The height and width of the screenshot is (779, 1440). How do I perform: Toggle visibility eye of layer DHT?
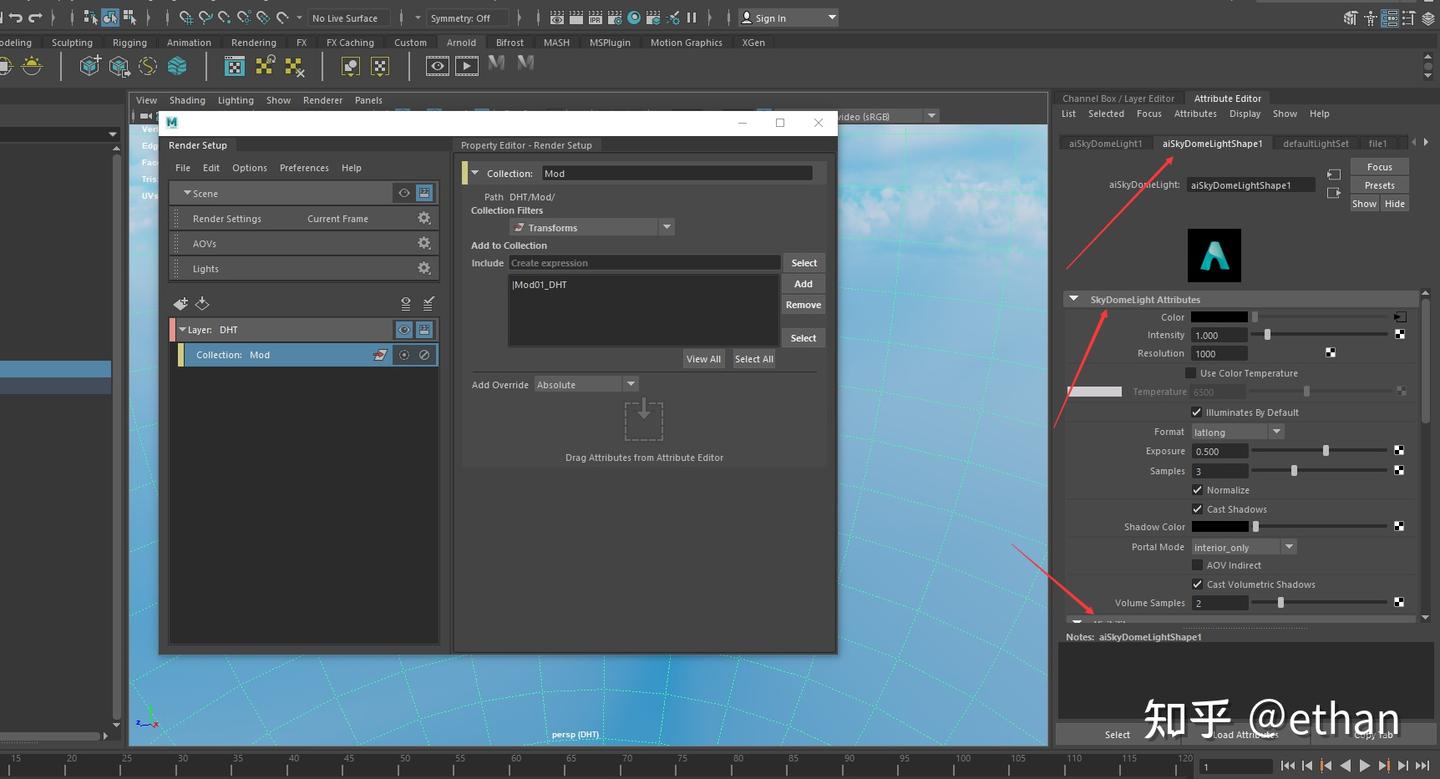click(x=404, y=330)
